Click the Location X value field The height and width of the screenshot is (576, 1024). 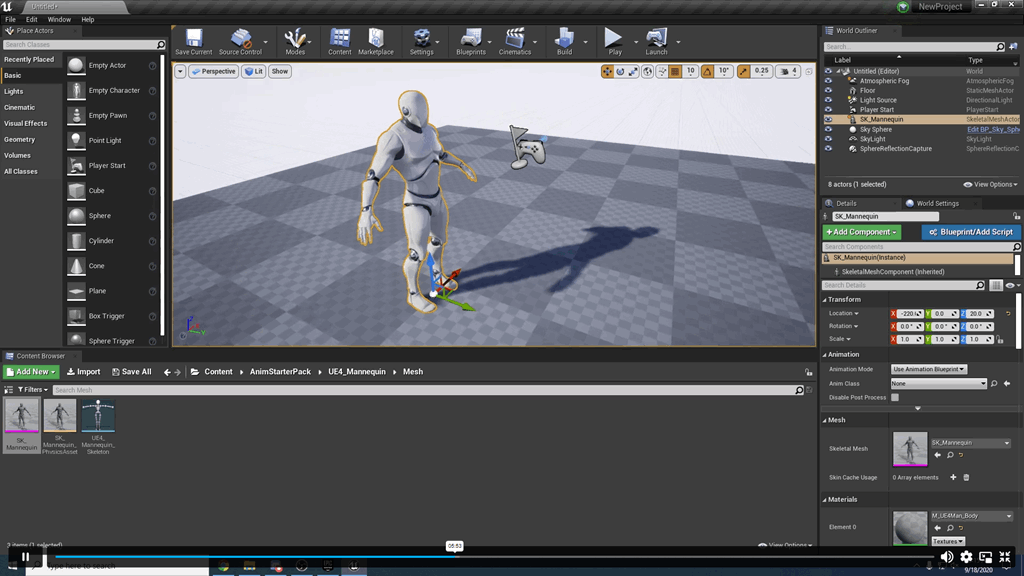coord(909,313)
